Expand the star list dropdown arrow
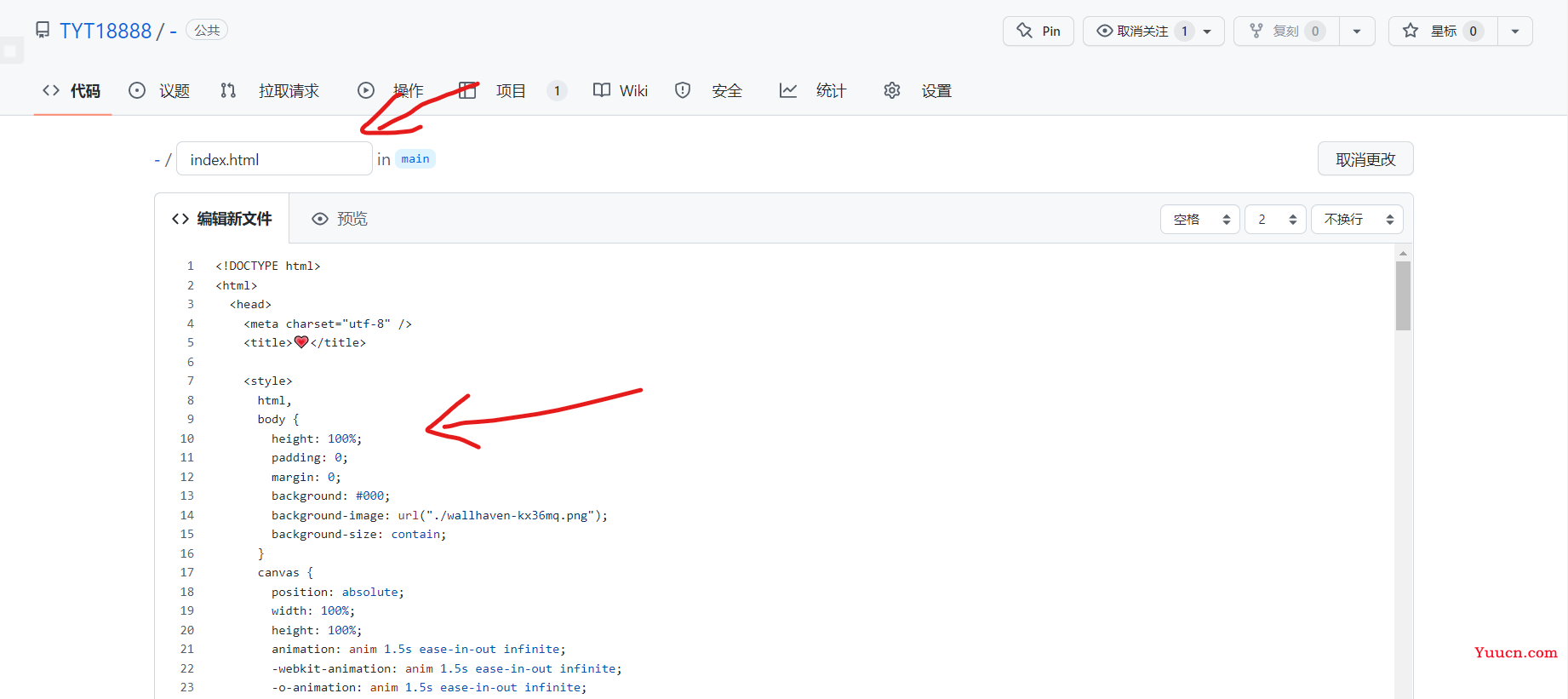1568x699 pixels. pos(1515,32)
